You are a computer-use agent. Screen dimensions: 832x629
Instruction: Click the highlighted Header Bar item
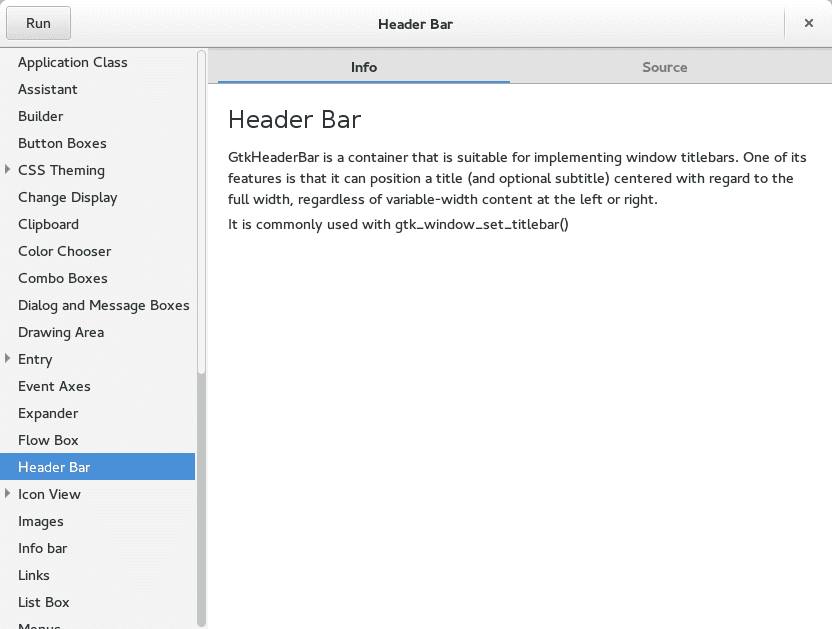[54, 467]
